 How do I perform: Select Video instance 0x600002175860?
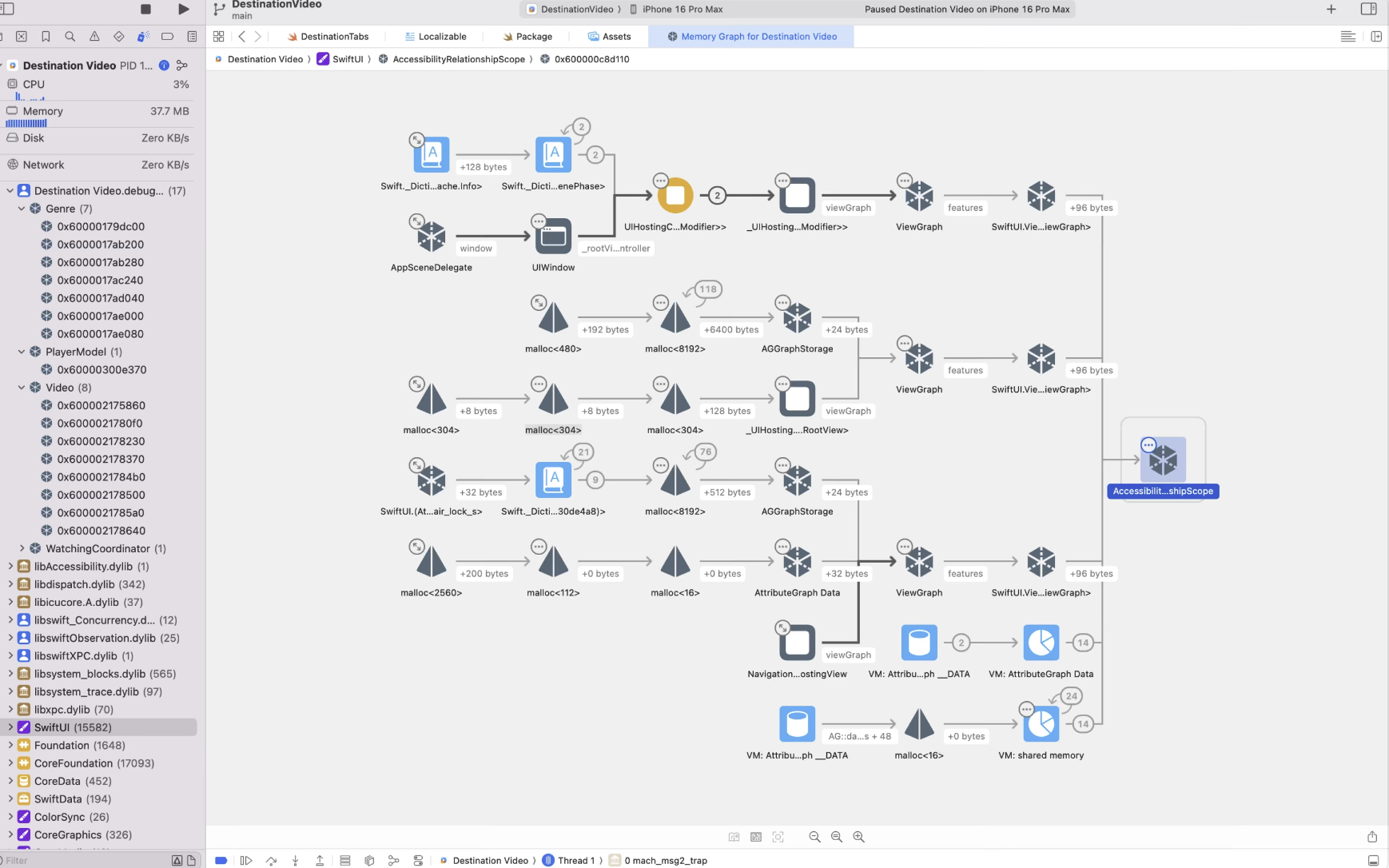pyautogui.click(x=100, y=405)
